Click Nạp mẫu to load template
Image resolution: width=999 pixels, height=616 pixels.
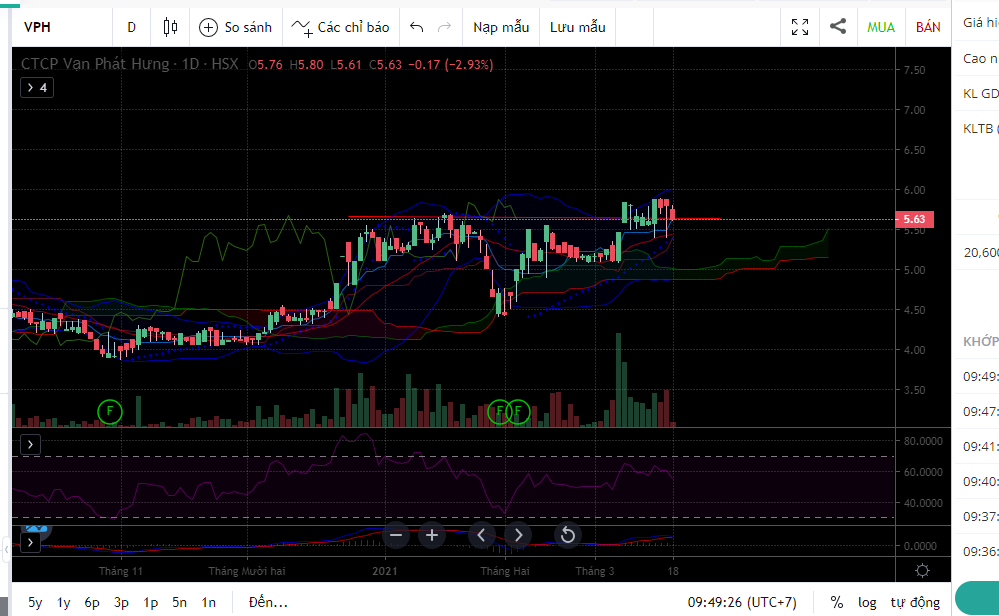(x=501, y=27)
